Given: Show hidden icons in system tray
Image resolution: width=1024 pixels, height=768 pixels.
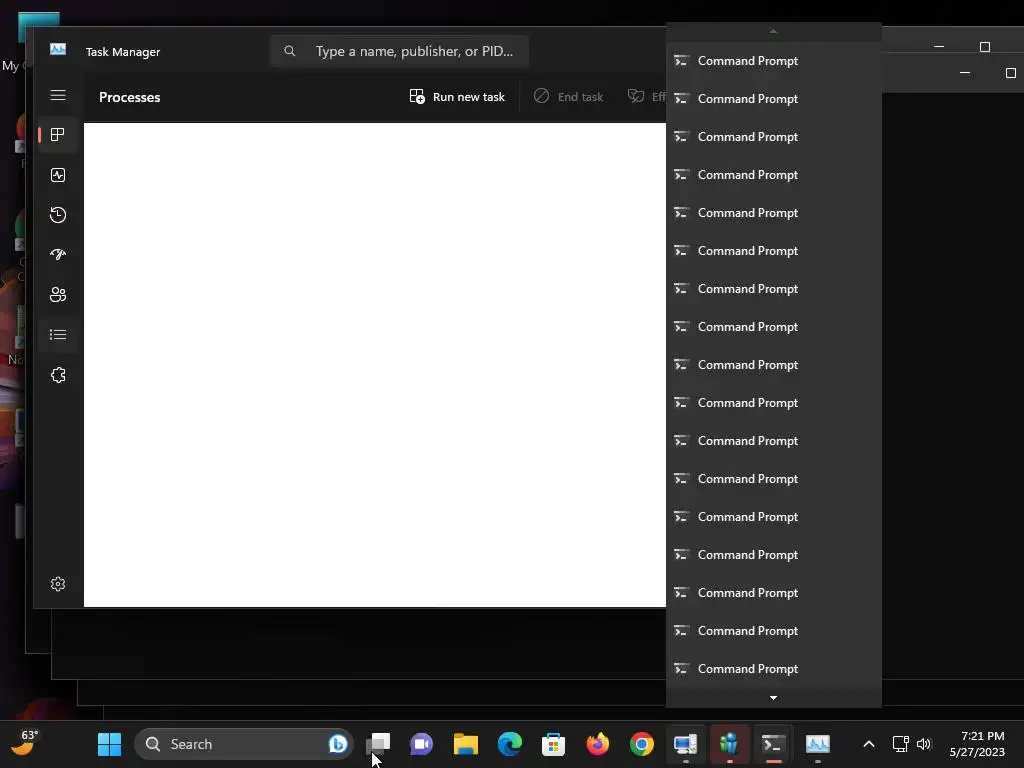Looking at the screenshot, I should coord(869,744).
